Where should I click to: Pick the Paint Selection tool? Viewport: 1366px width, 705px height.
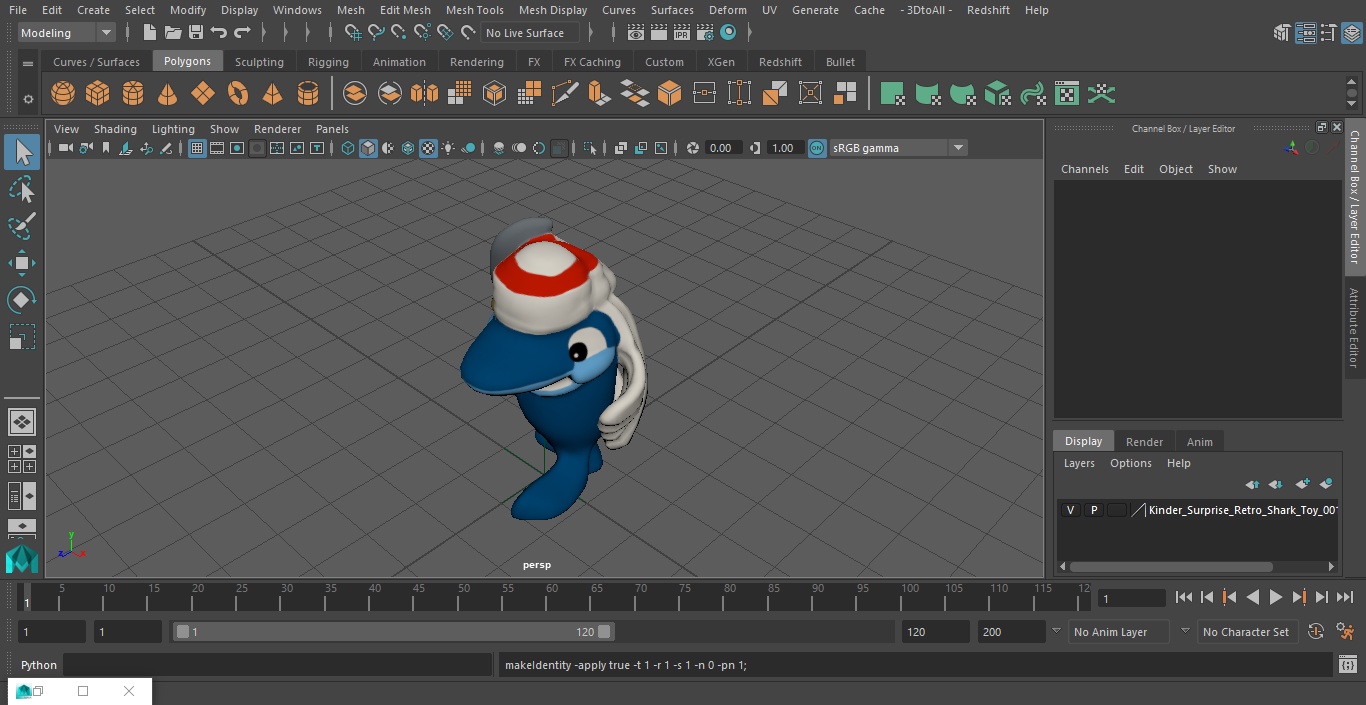(x=21, y=225)
